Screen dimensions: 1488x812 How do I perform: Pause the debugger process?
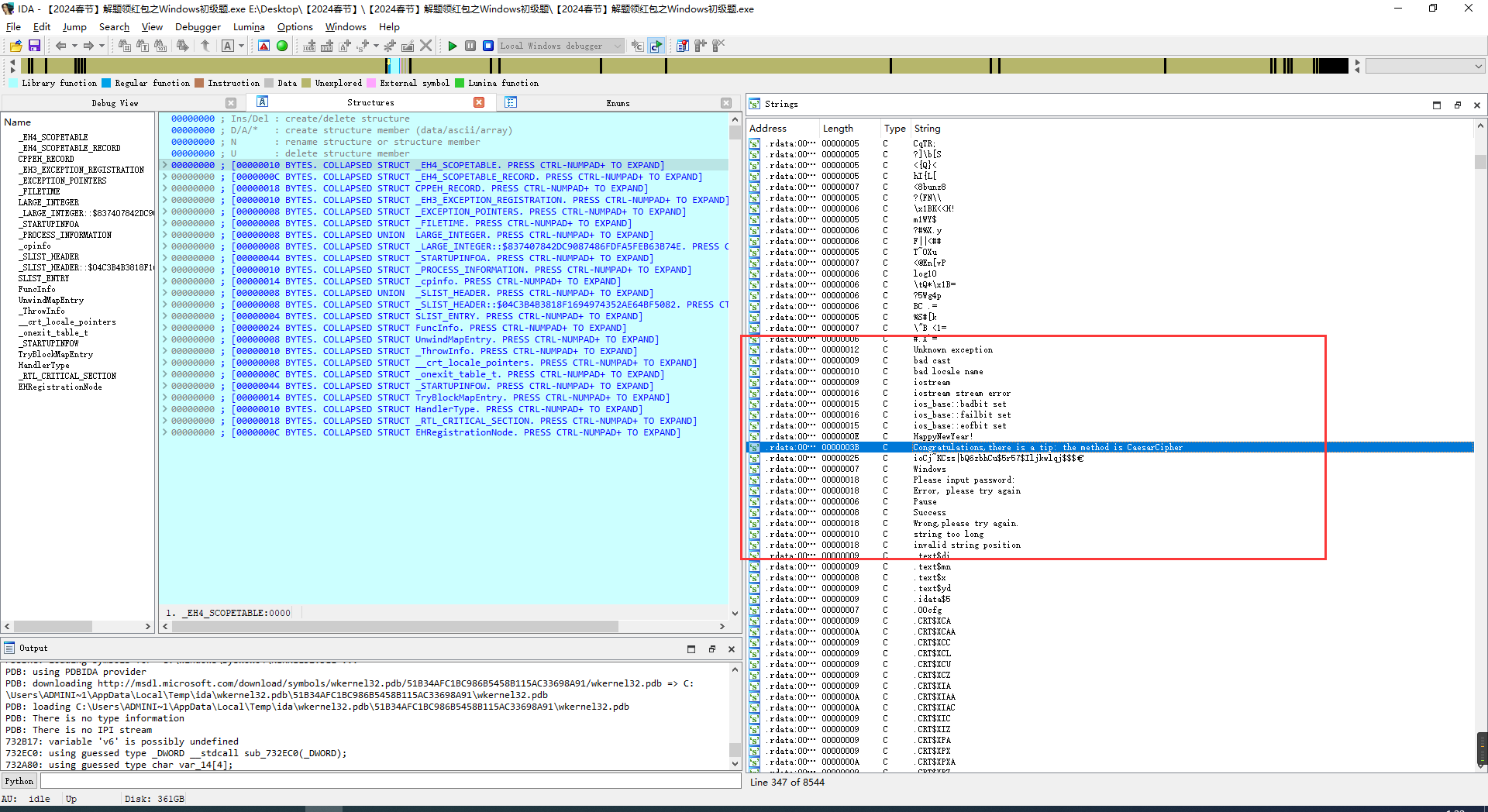[x=470, y=46]
